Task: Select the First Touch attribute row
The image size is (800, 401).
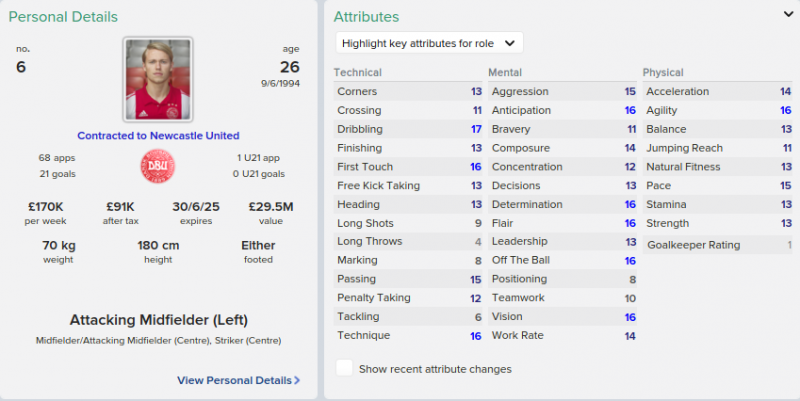Action: (408, 167)
